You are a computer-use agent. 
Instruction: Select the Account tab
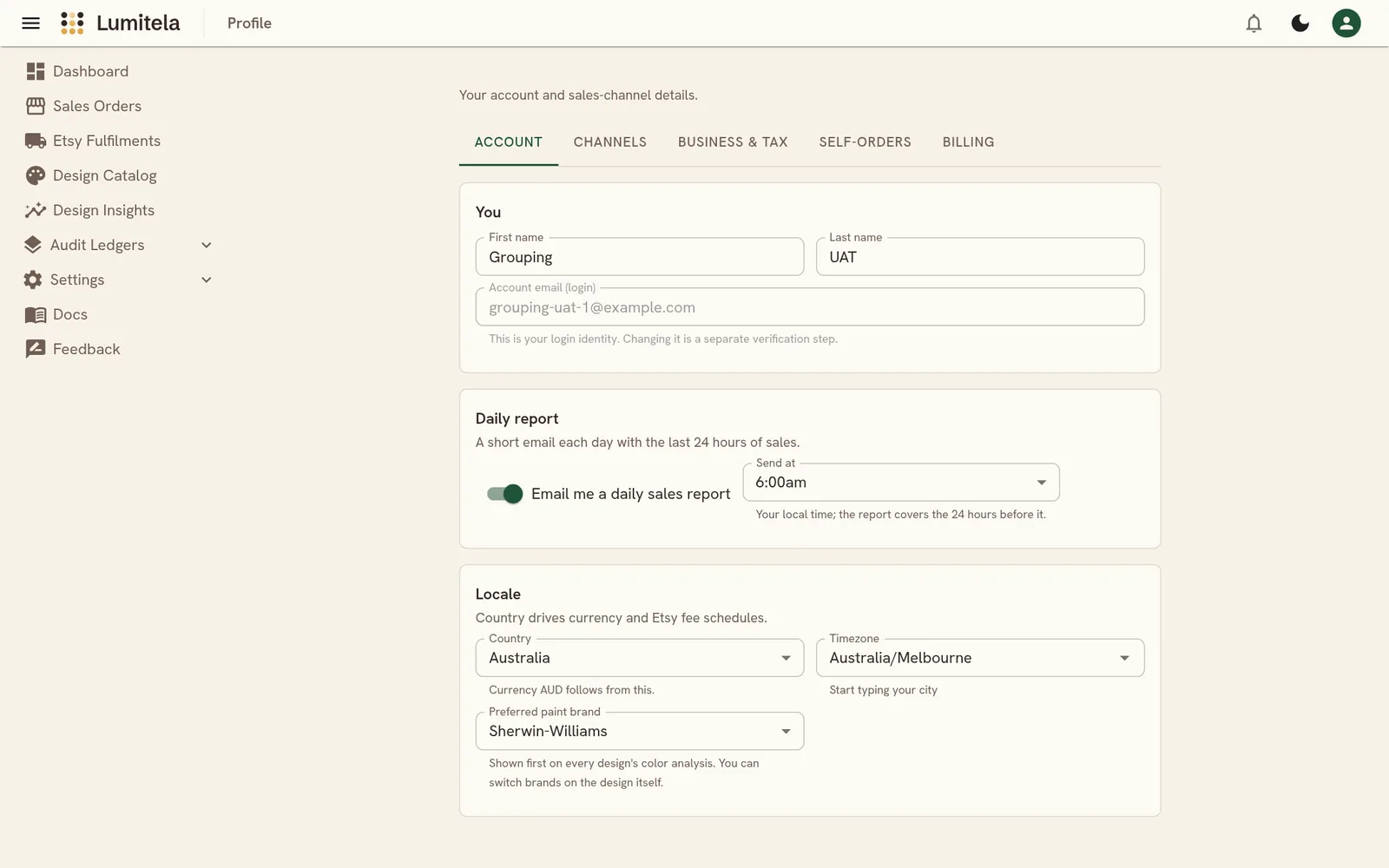[x=509, y=142]
